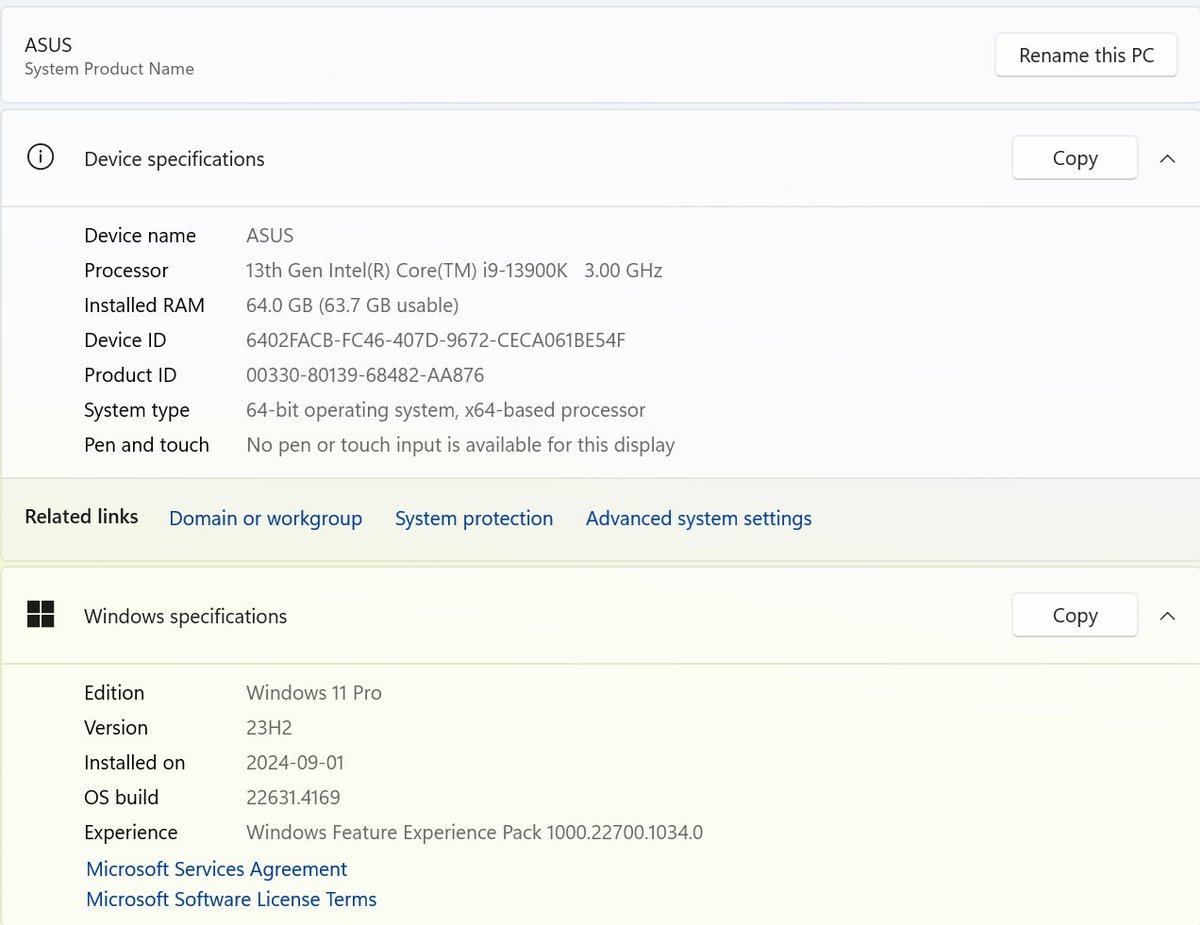Viewport: 1200px width, 925px height.
Task: Click the Device ID label
Action: click(125, 340)
